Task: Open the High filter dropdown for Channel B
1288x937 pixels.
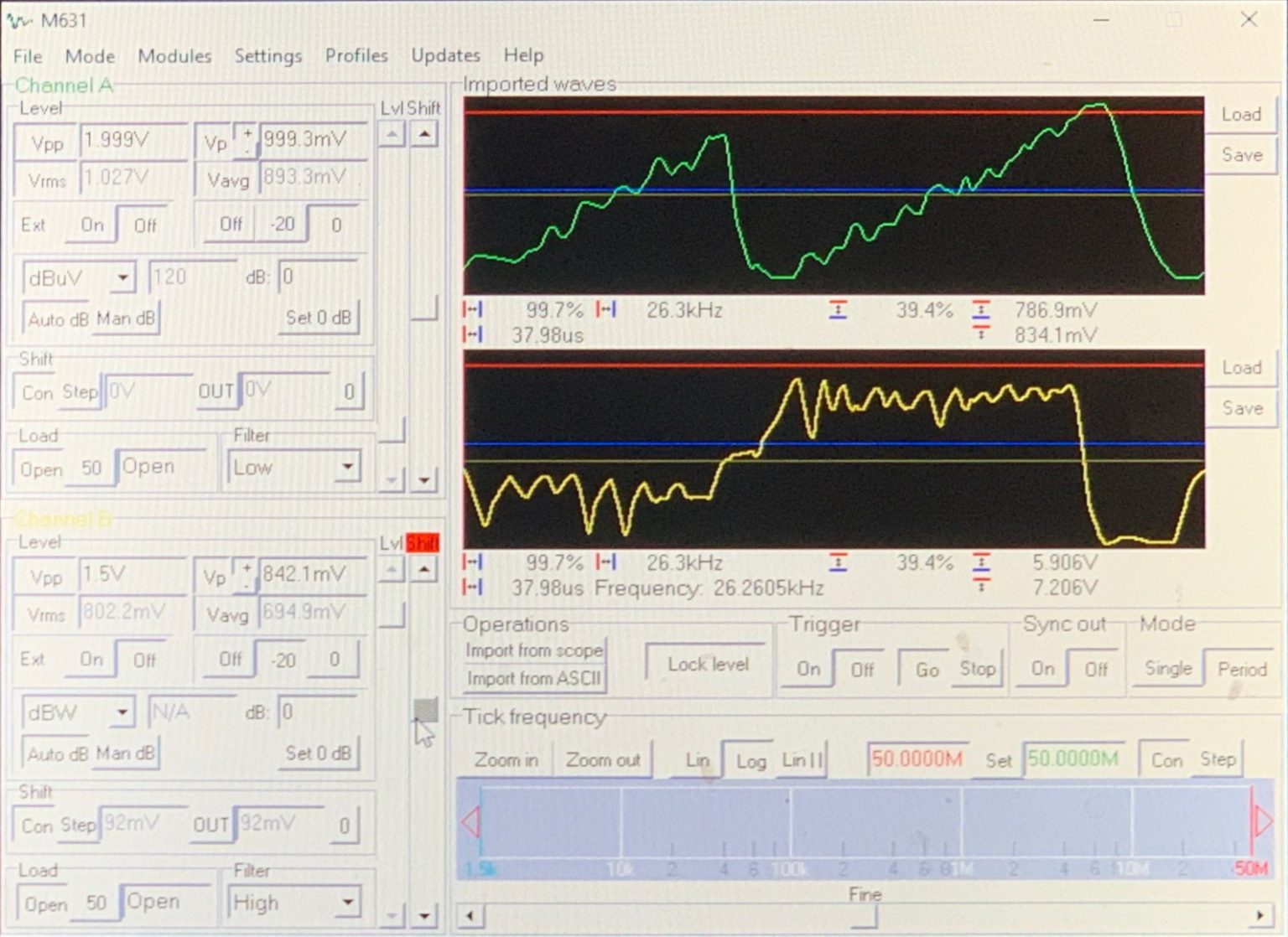Action: point(348,902)
